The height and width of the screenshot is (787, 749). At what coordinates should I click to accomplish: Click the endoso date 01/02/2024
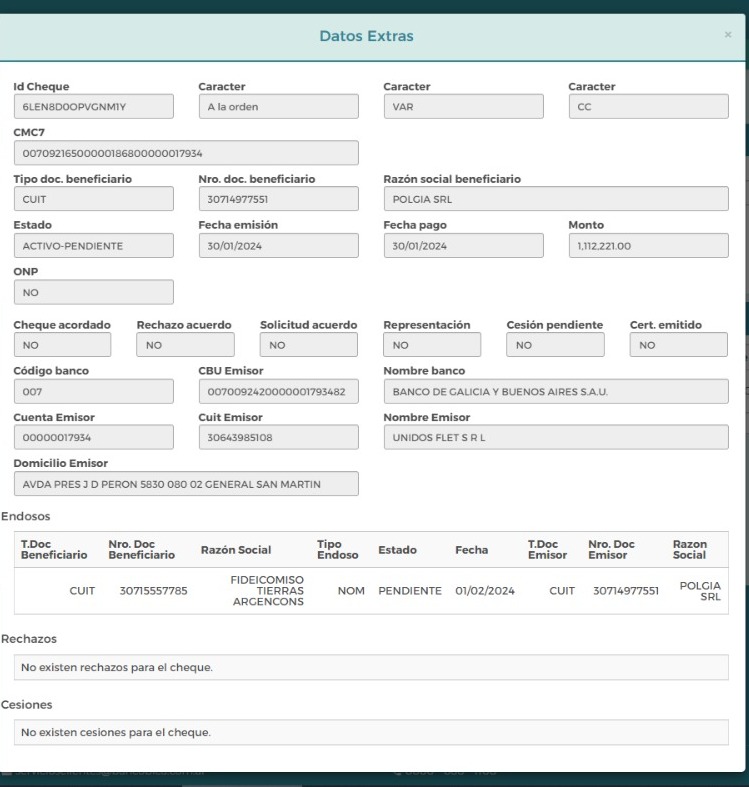pyautogui.click(x=485, y=591)
